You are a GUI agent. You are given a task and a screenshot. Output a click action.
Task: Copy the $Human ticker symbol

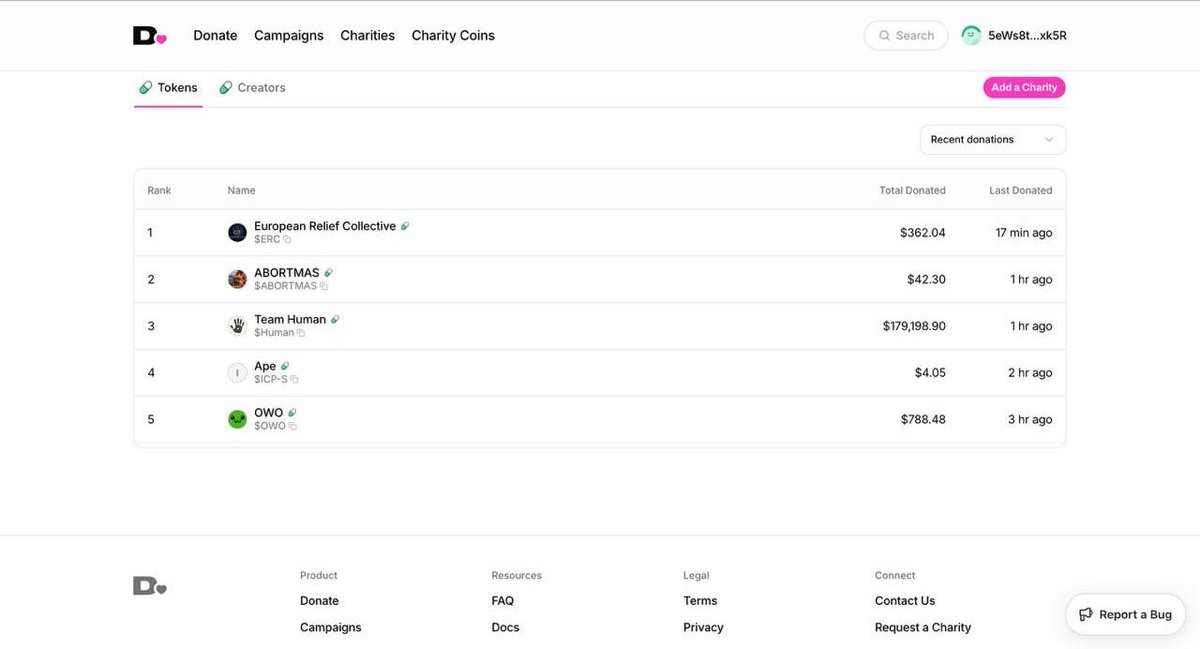[x=301, y=333]
